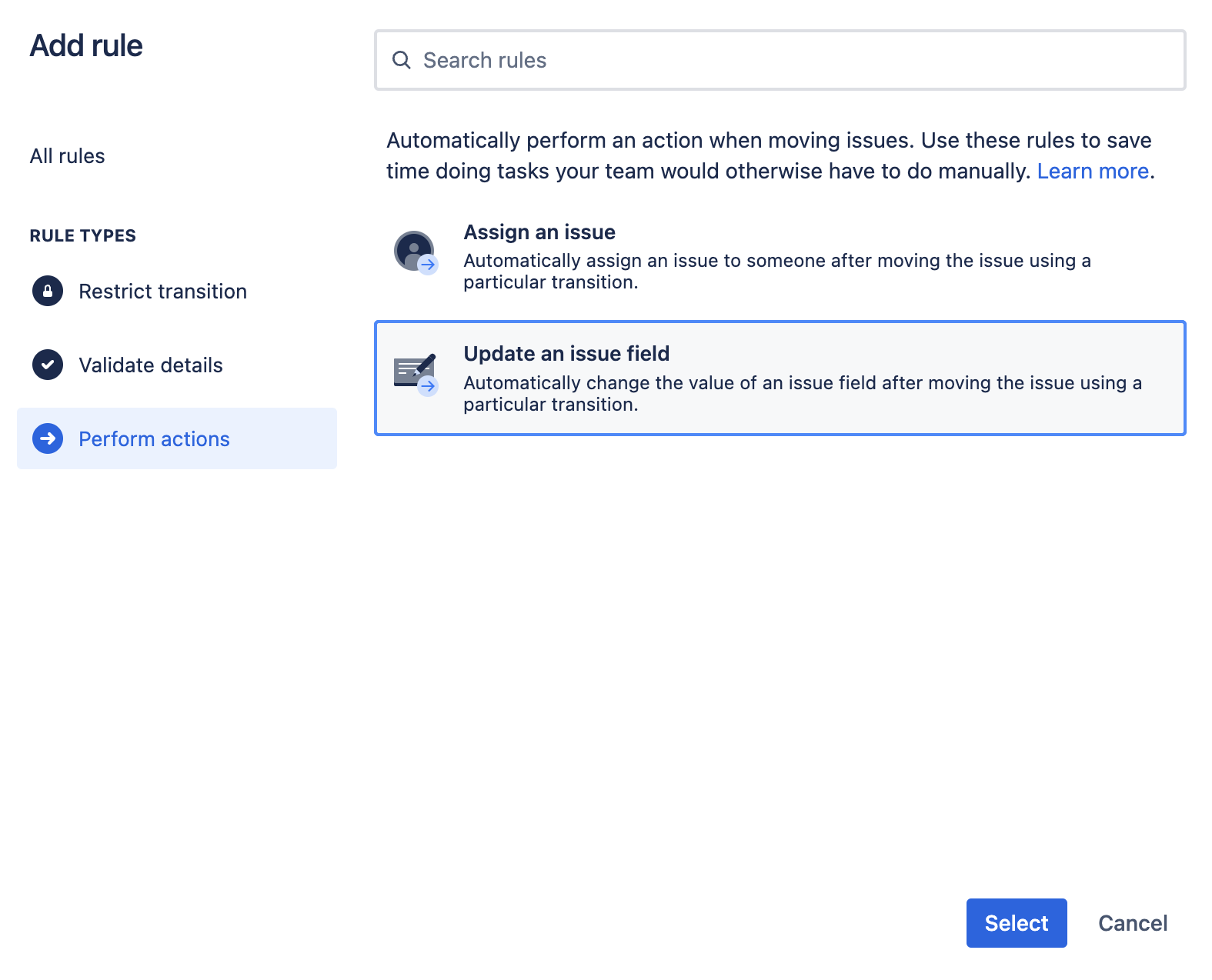This screenshot has height=980, width=1212.
Task: Click the RULE TYPES section header
Action: (x=83, y=236)
